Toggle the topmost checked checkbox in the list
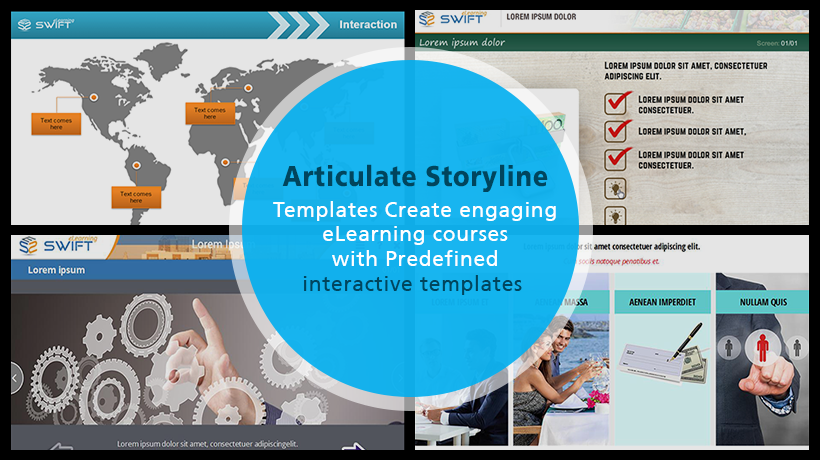820x460 pixels. 617,103
